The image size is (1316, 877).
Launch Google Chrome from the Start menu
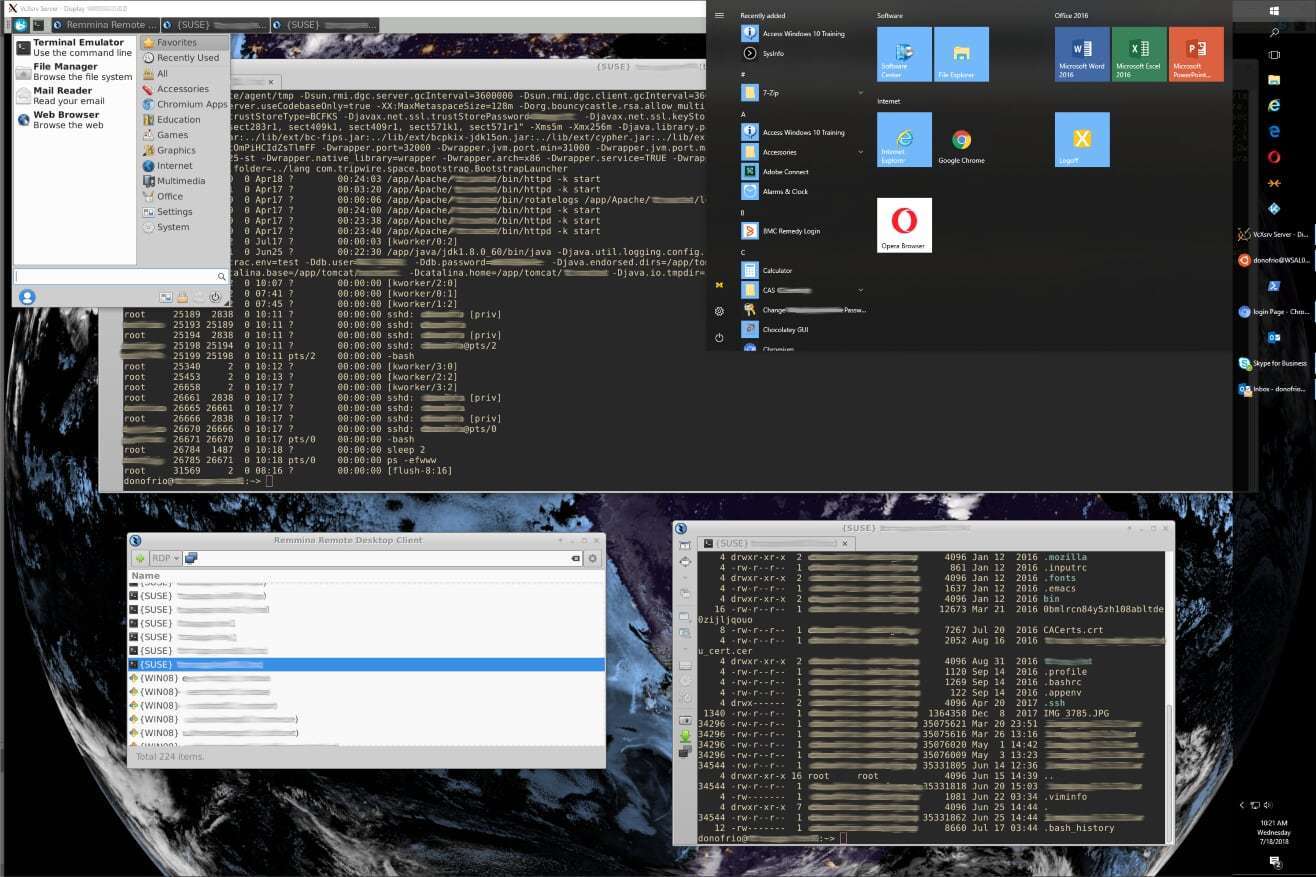pos(961,140)
